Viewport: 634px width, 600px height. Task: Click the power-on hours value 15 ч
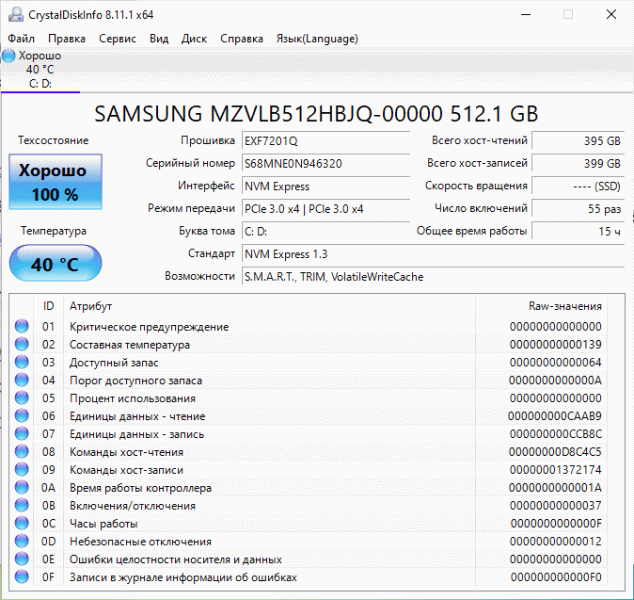(x=578, y=231)
